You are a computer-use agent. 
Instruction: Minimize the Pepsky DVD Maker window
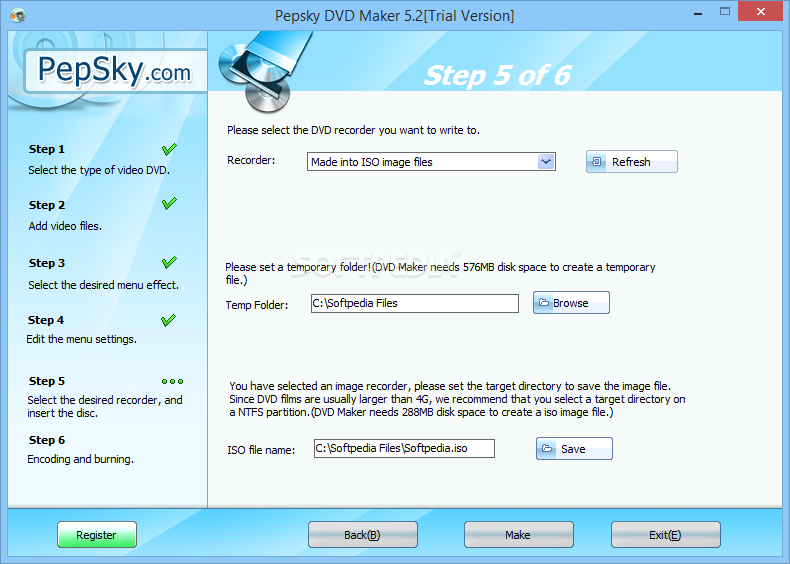point(698,14)
